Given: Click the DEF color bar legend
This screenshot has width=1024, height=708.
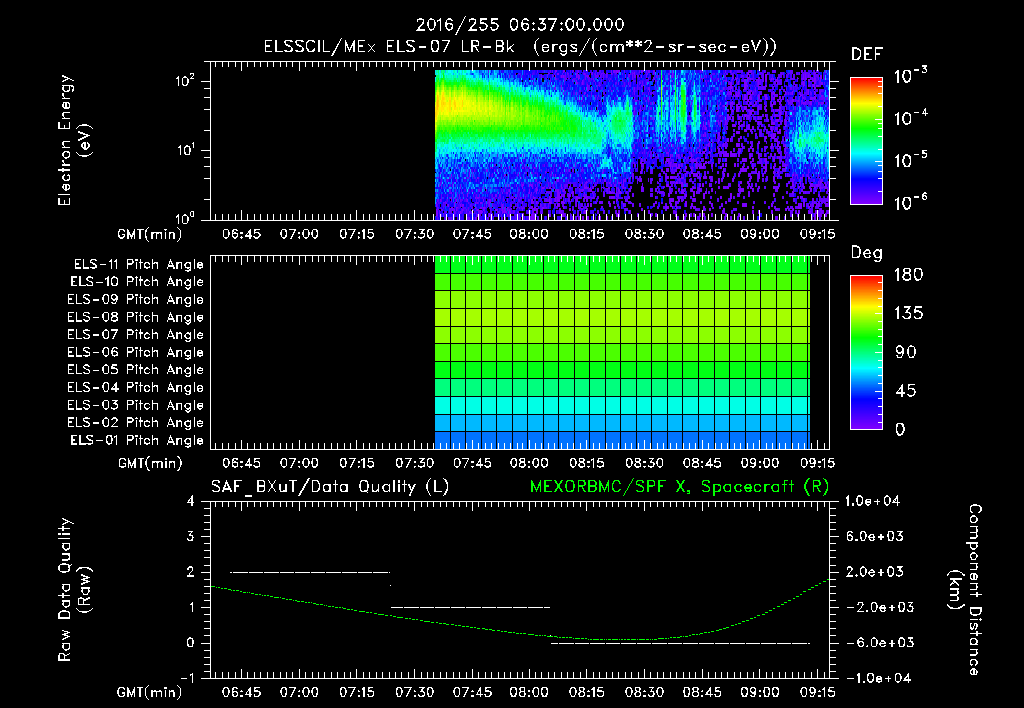Looking at the screenshot, I should [866, 140].
